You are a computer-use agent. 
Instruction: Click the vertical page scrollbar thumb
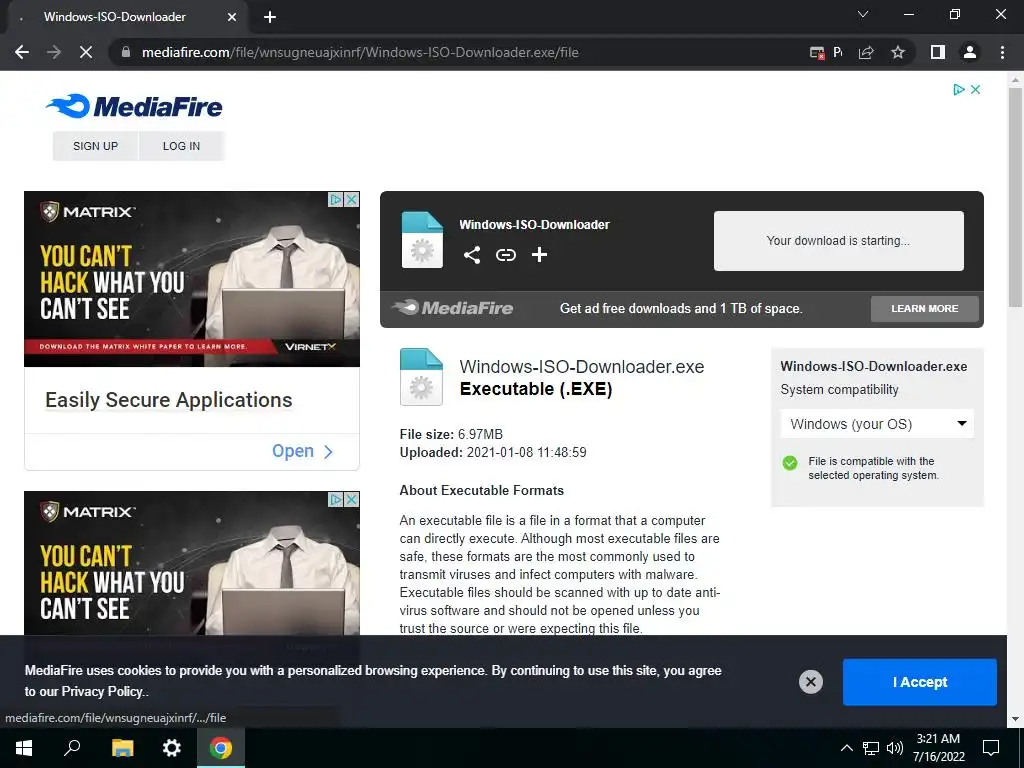click(x=1014, y=197)
